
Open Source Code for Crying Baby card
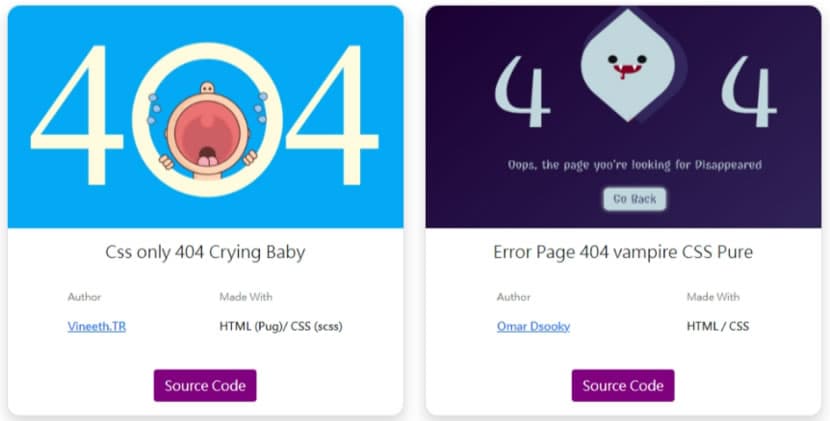click(x=205, y=386)
